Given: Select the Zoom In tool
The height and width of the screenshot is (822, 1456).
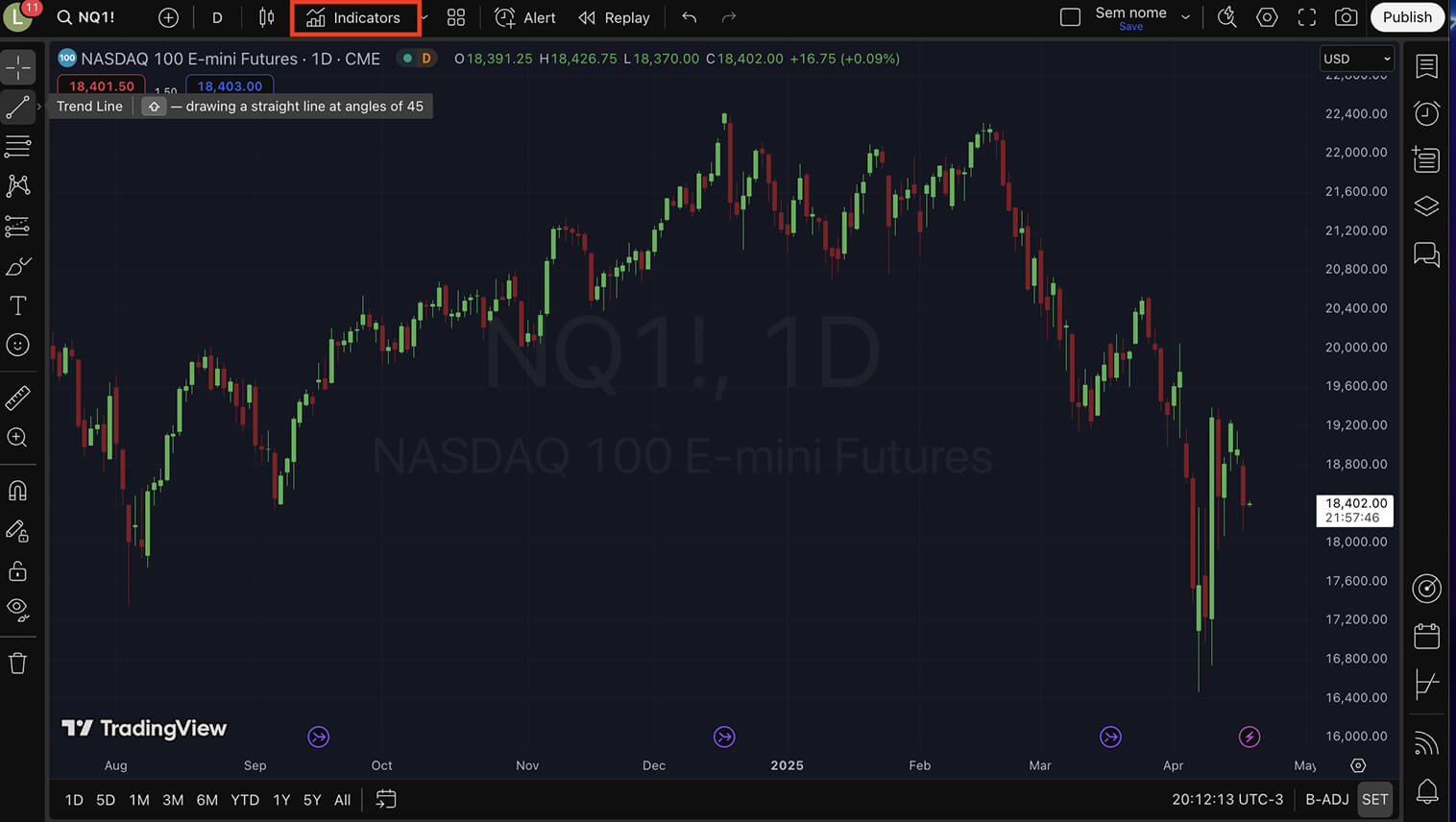Looking at the screenshot, I should click(18, 438).
